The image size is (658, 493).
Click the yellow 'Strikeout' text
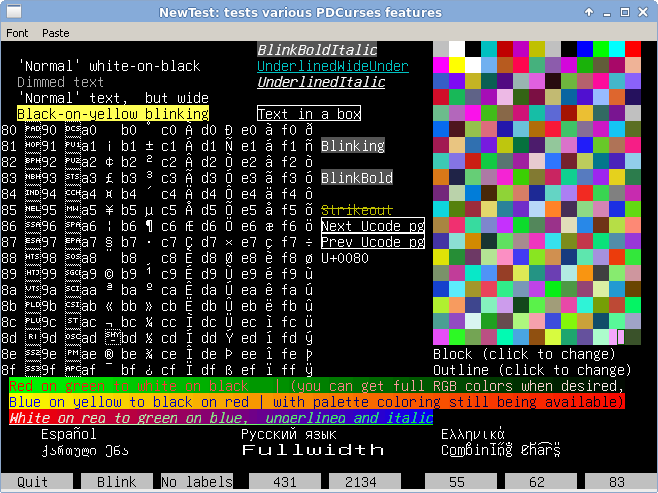pos(357,210)
